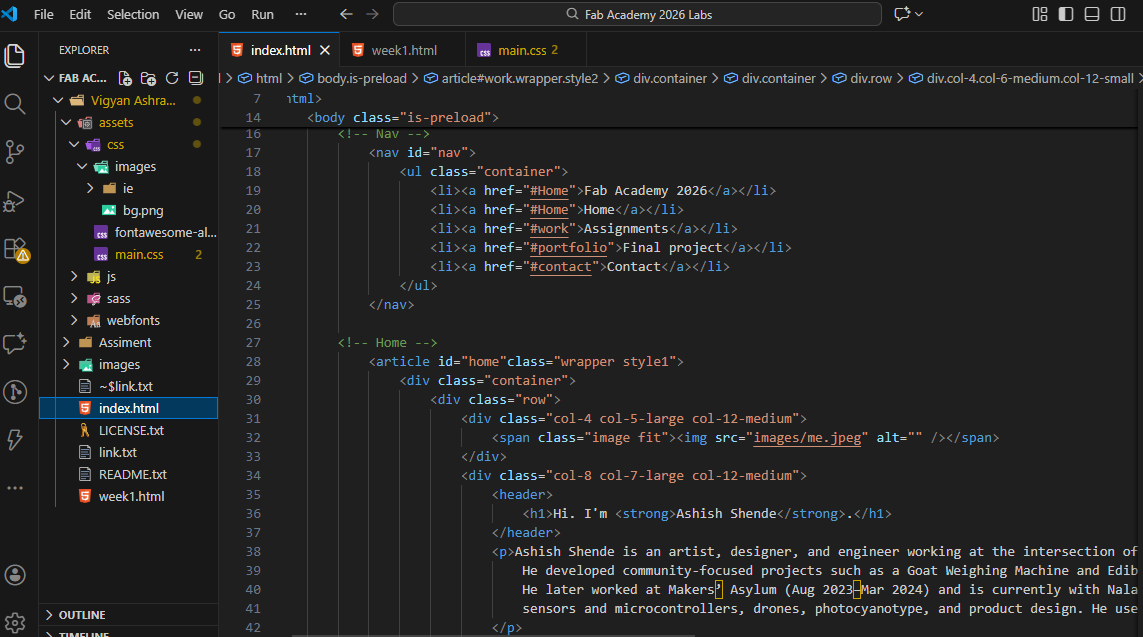Toggle the bottom panel visibility
The height and width of the screenshot is (637, 1143).
point(1092,14)
